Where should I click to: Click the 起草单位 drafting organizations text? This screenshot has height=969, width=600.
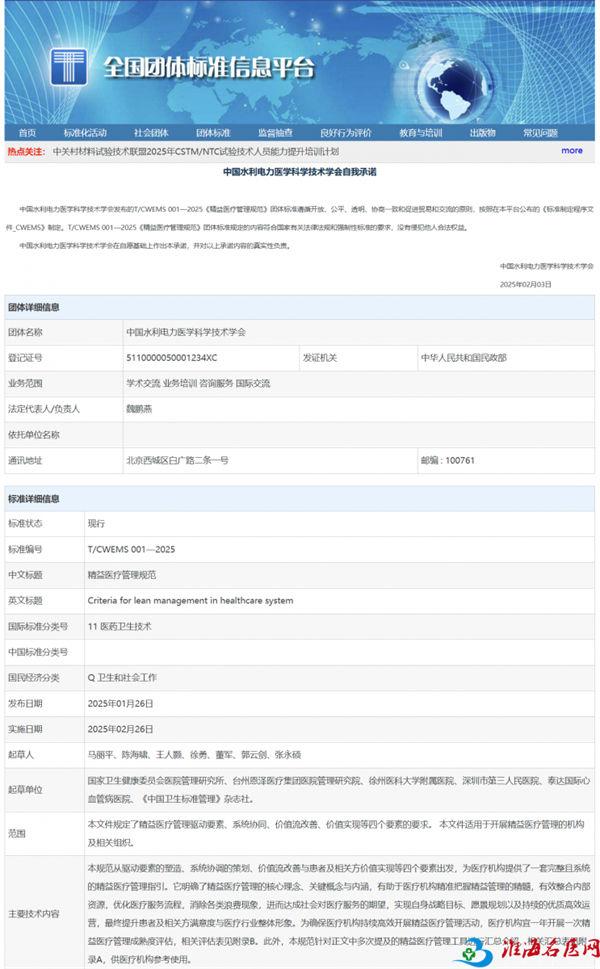(339, 790)
